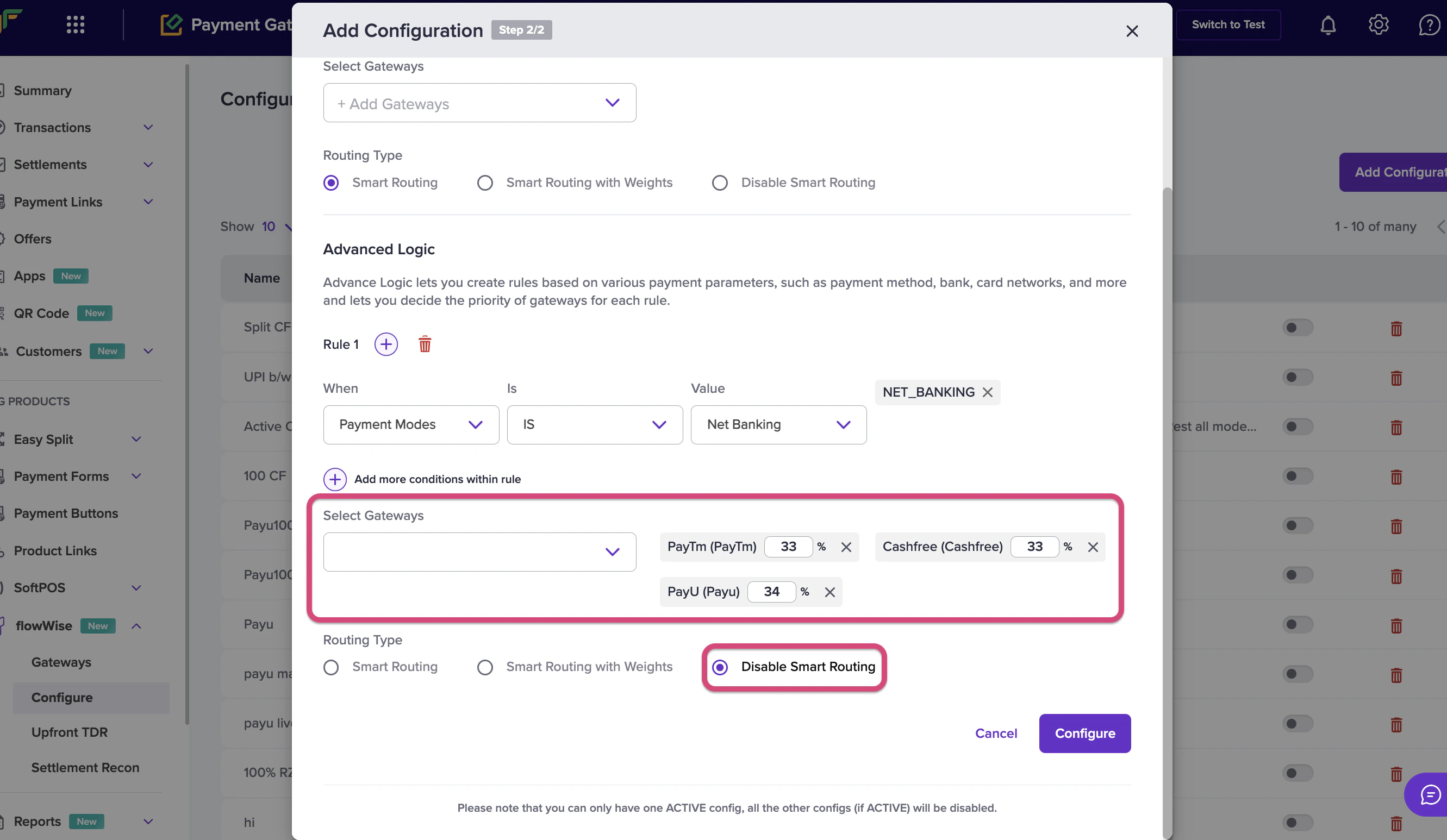Viewport: 1447px width, 840px height.
Task: Click the plus icon next to Rule 1
Action: (386, 344)
